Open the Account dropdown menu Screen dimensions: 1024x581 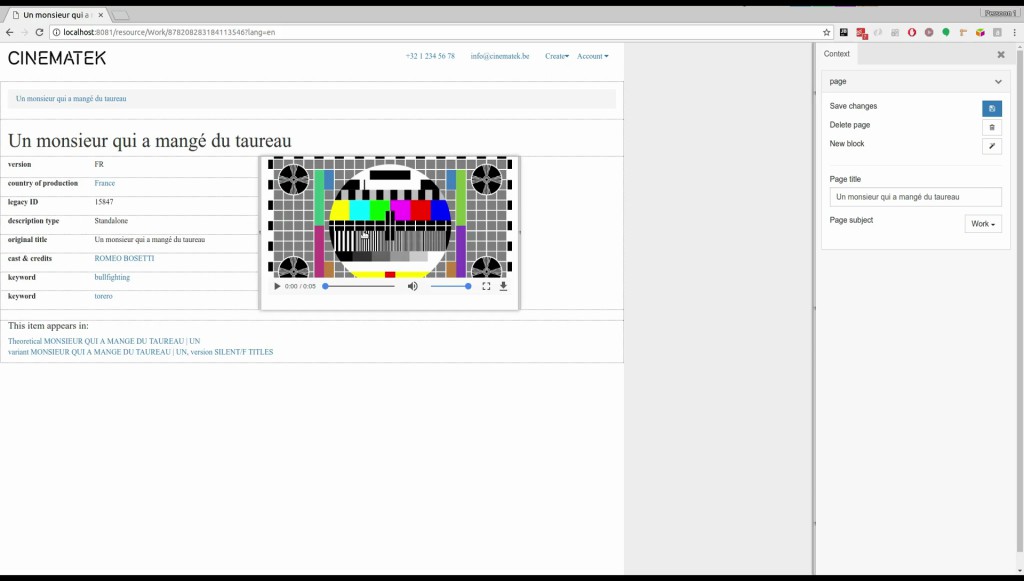pyautogui.click(x=592, y=56)
